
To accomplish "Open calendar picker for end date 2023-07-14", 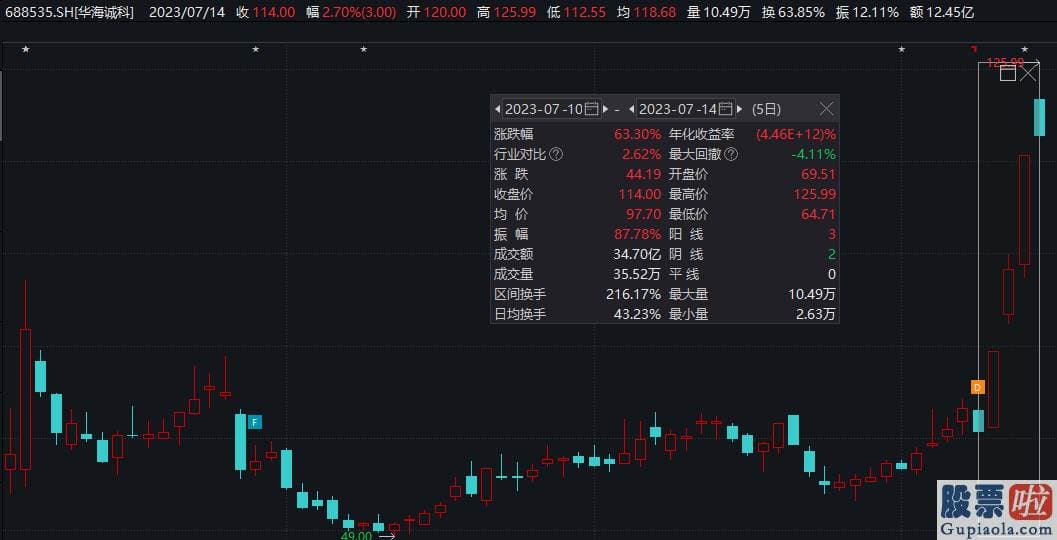I will point(726,109).
